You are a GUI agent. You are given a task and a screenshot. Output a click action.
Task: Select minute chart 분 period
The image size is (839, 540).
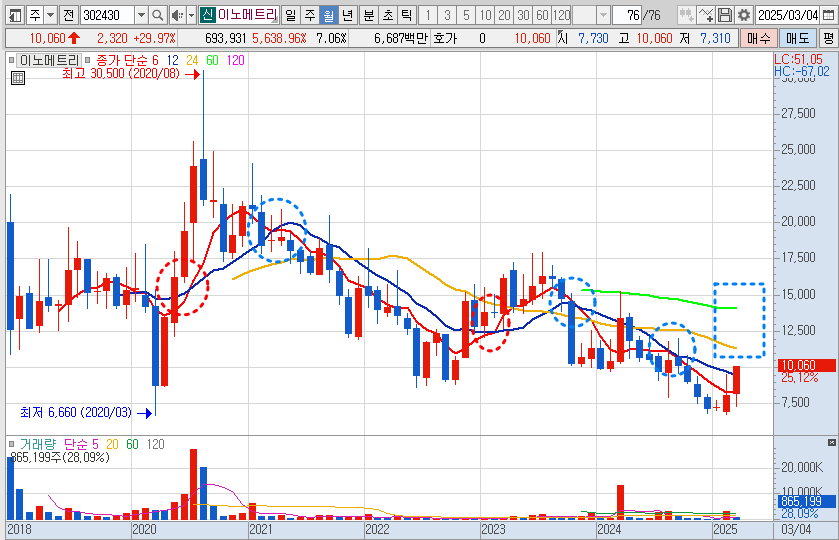[369, 15]
